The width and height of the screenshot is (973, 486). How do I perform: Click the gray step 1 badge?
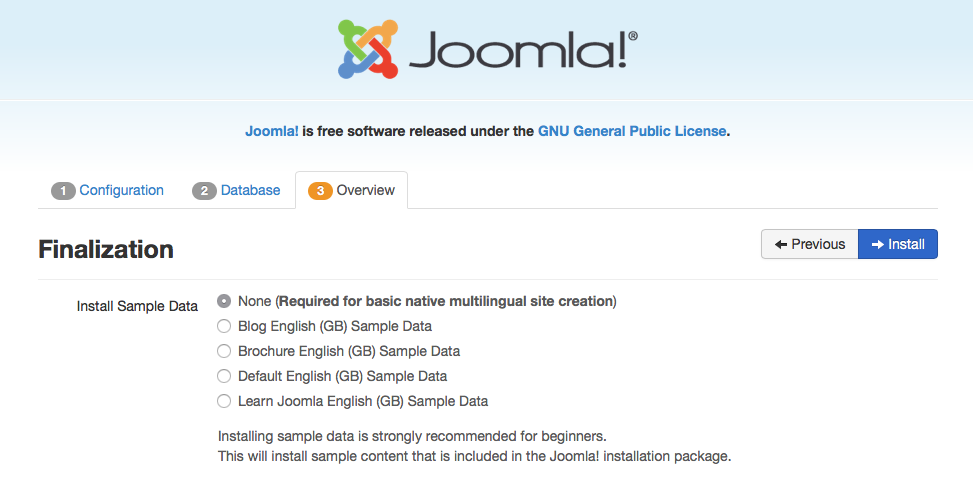63,191
